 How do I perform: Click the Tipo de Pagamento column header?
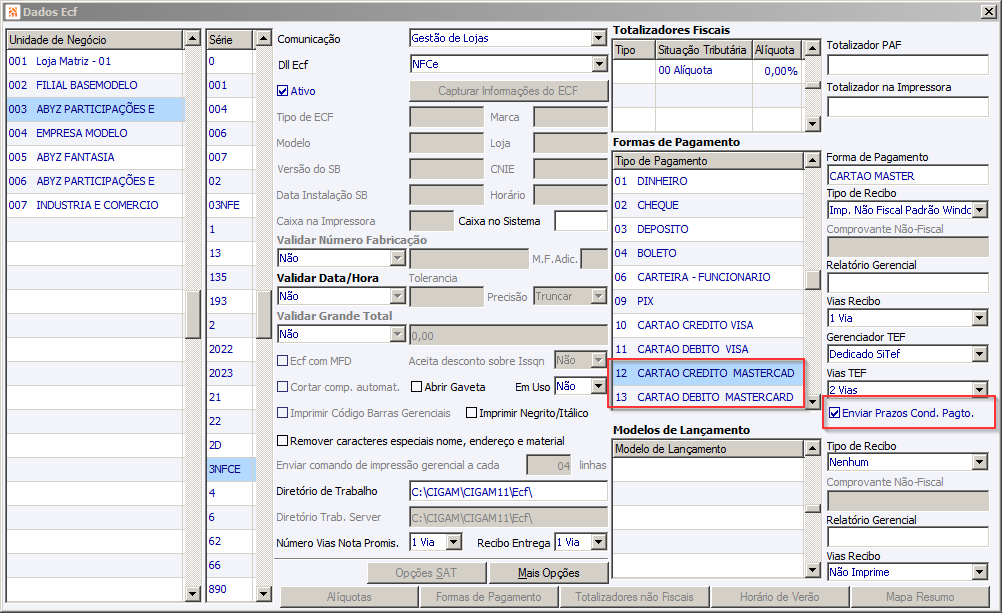(x=707, y=161)
